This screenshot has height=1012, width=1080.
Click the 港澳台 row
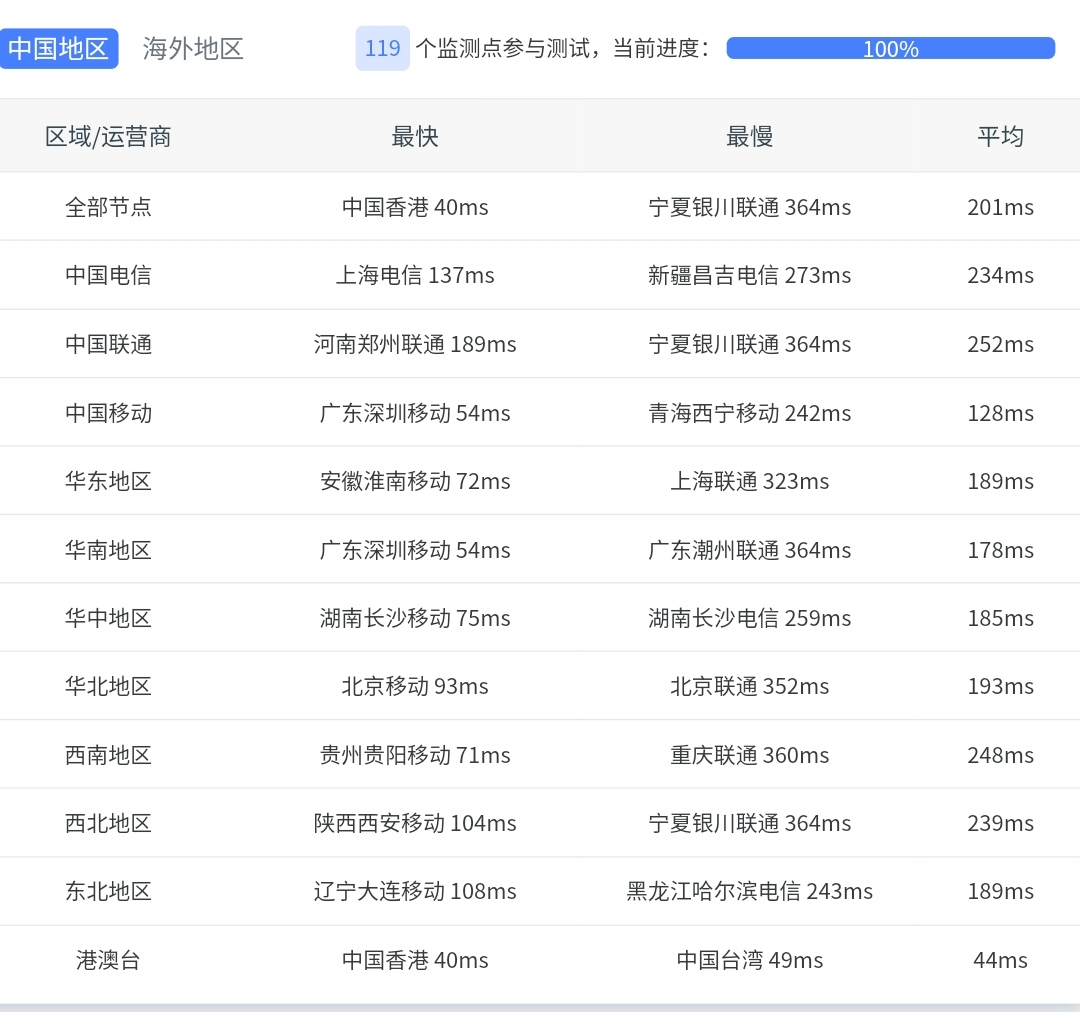[108, 960]
